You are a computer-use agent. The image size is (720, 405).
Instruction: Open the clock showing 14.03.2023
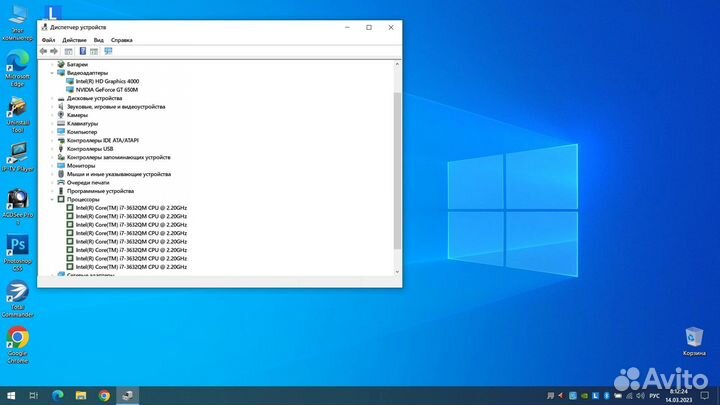click(x=679, y=395)
